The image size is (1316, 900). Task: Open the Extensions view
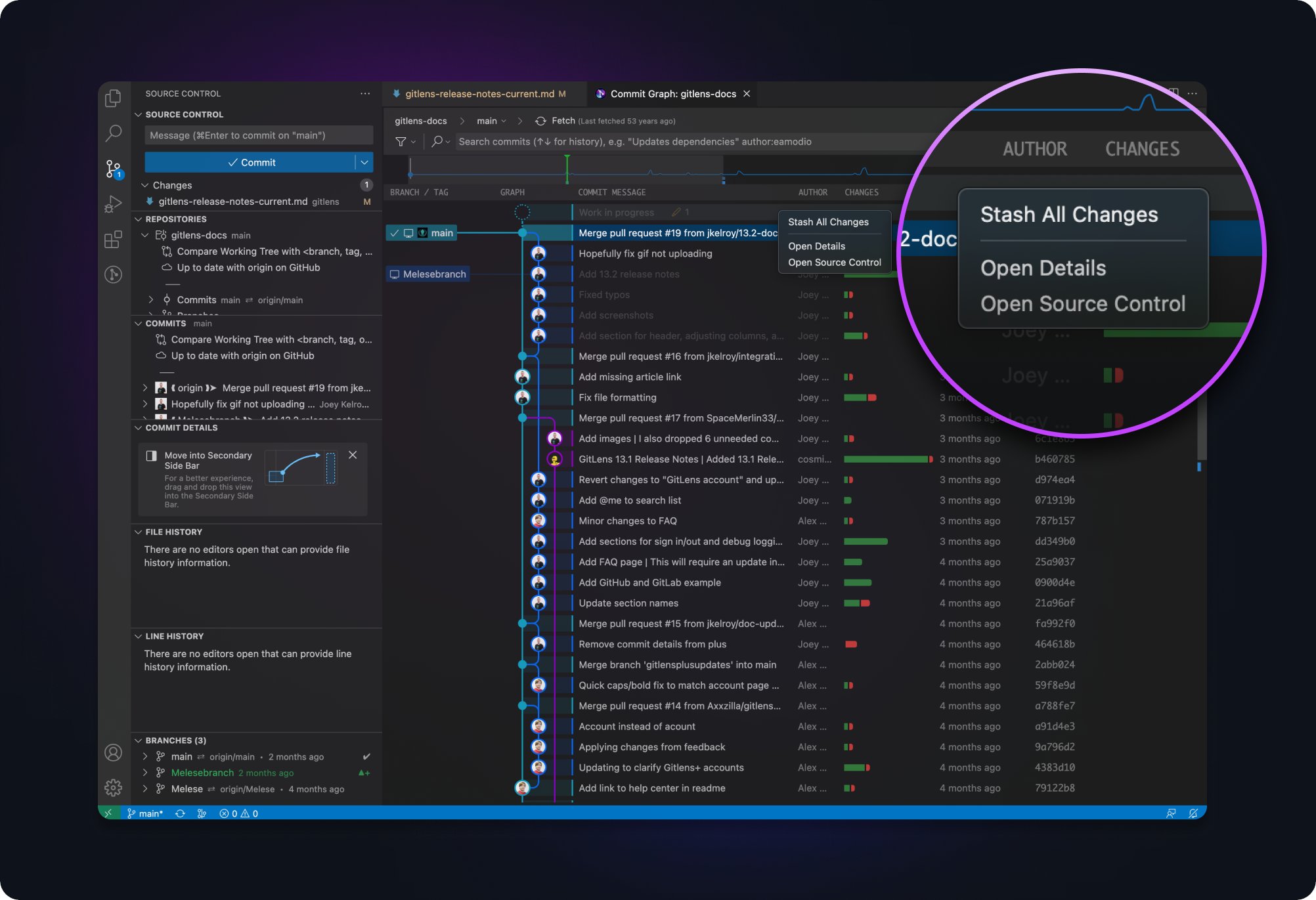(x=113, y=240)
